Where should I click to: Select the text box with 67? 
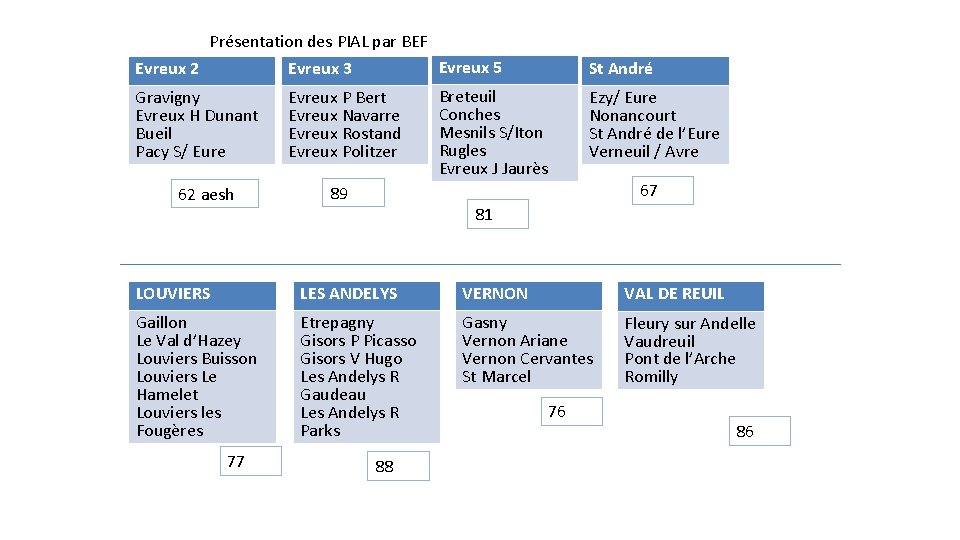[x=662, y=190]
